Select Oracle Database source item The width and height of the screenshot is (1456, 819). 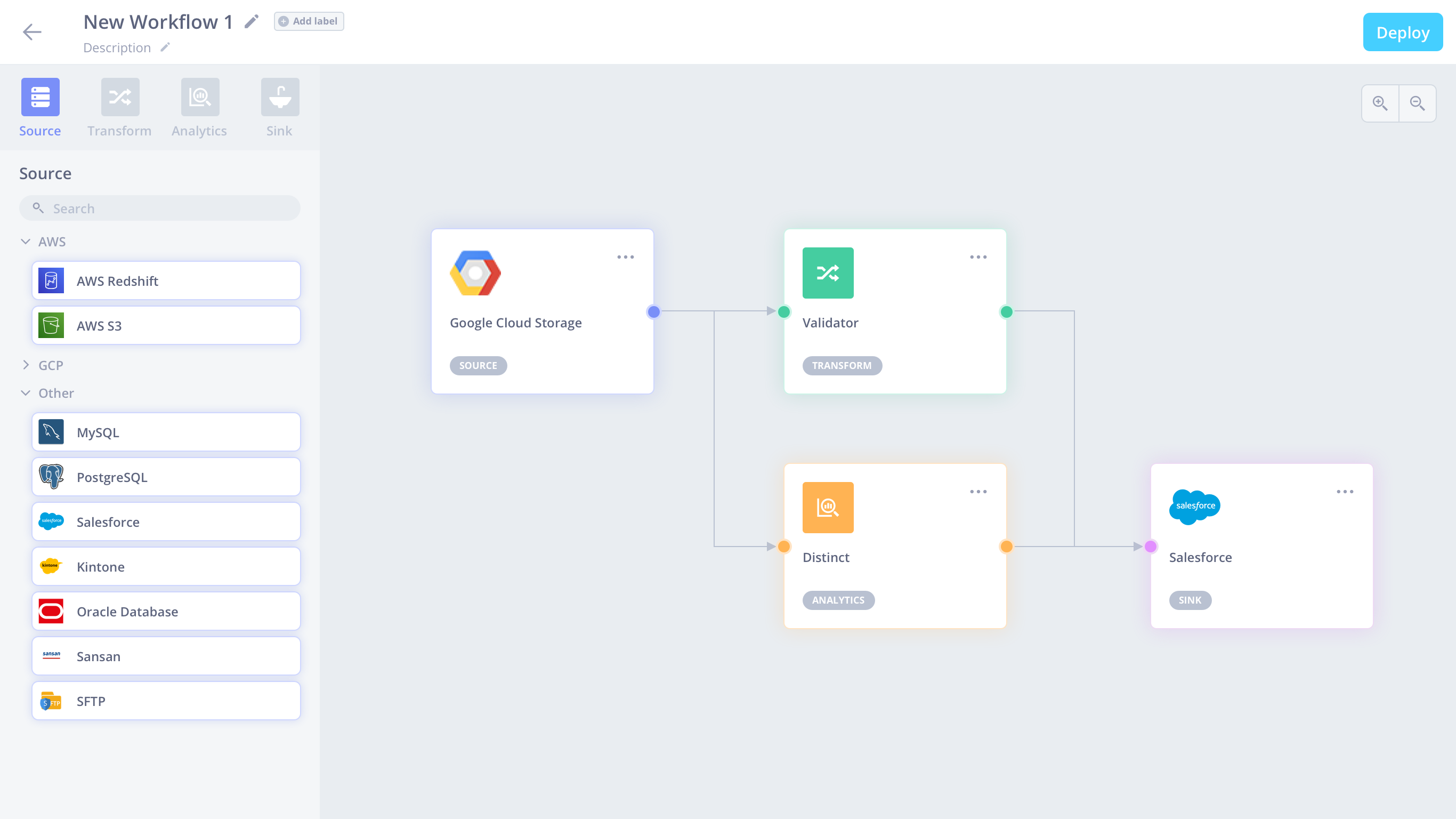coord(166,611)
